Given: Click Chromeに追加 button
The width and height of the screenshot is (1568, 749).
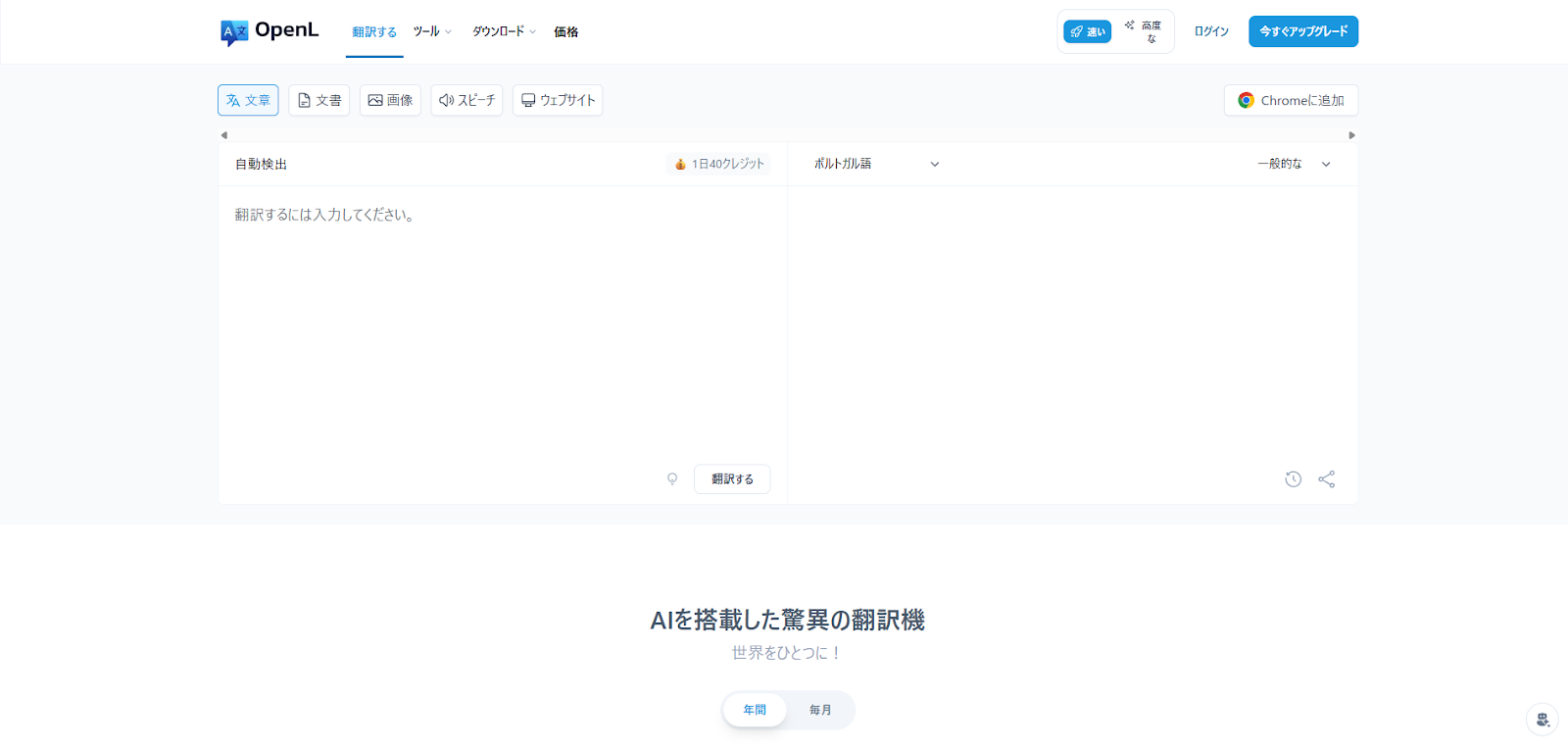Looking at the screenshot, I should pyautogui.click(x=1291, y=100).
